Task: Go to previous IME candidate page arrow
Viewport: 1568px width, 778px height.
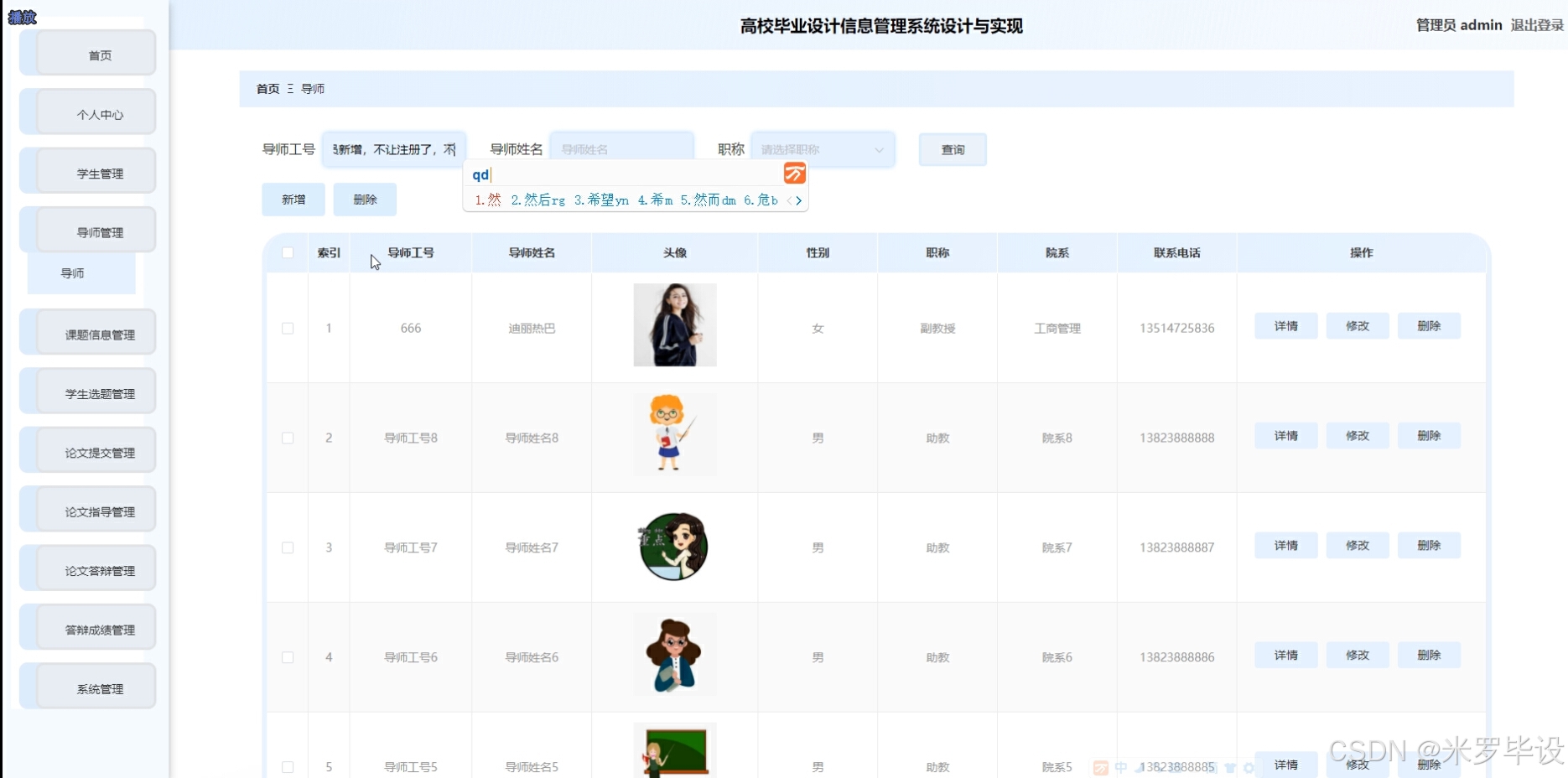Action: 789,200
